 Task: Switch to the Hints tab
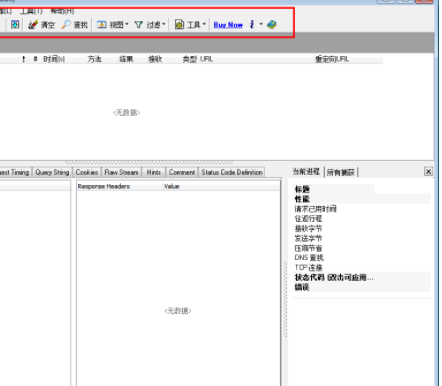[154, 172]
